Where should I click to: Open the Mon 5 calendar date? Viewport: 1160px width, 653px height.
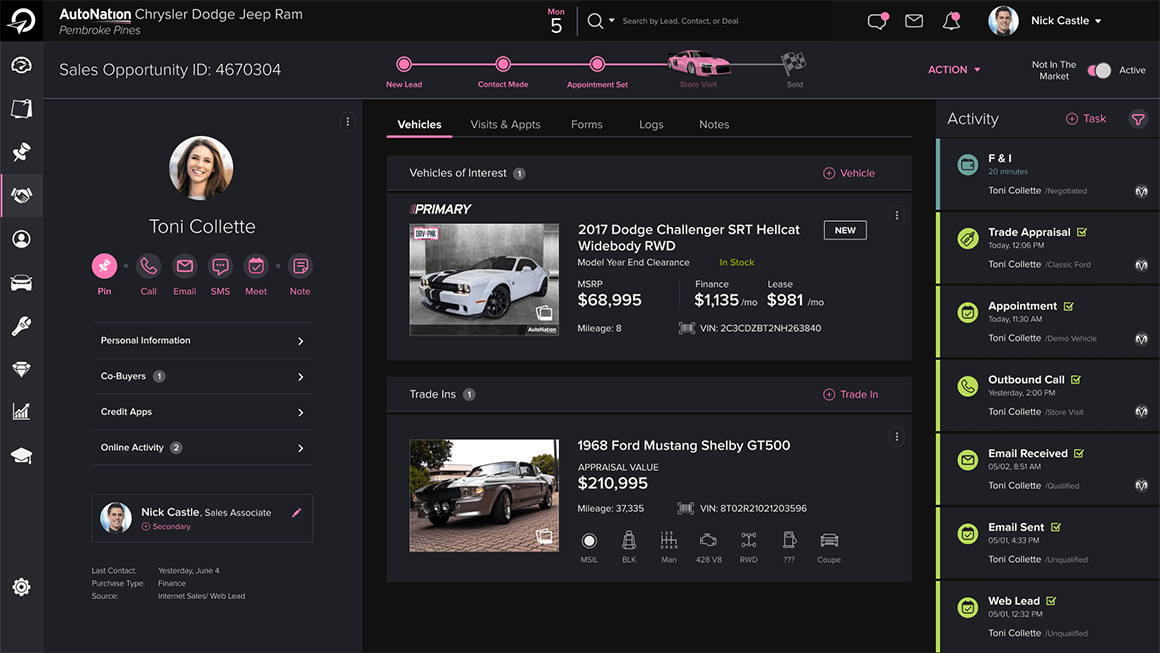click(556, 21)
